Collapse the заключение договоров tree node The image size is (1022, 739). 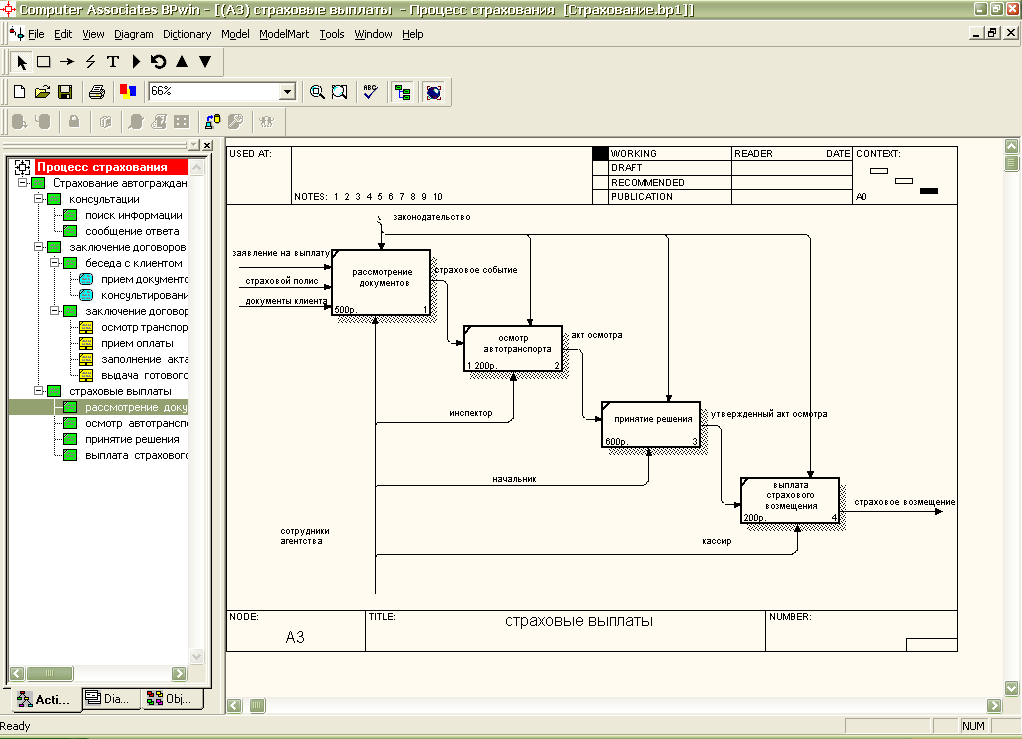click(38, 247)
